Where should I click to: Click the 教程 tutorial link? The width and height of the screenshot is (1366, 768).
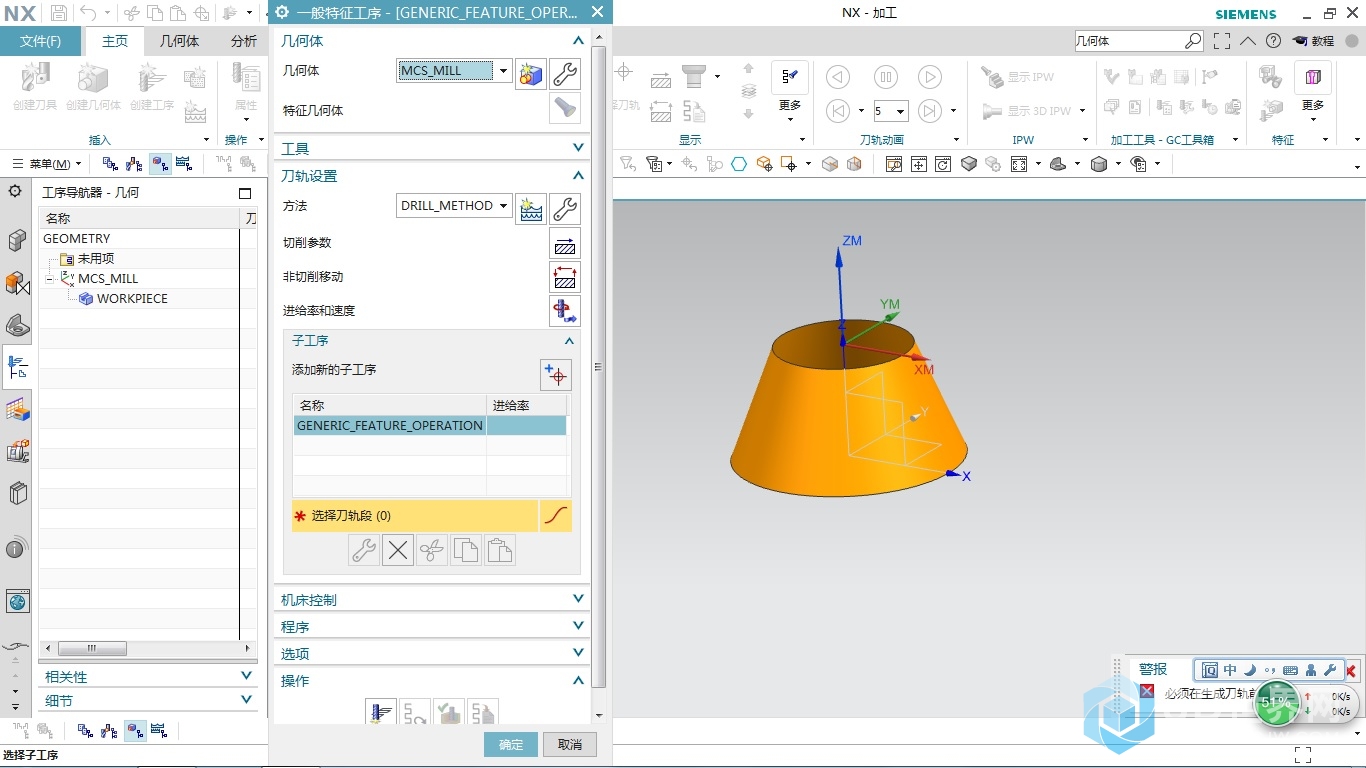click(x=1313, y=41)
